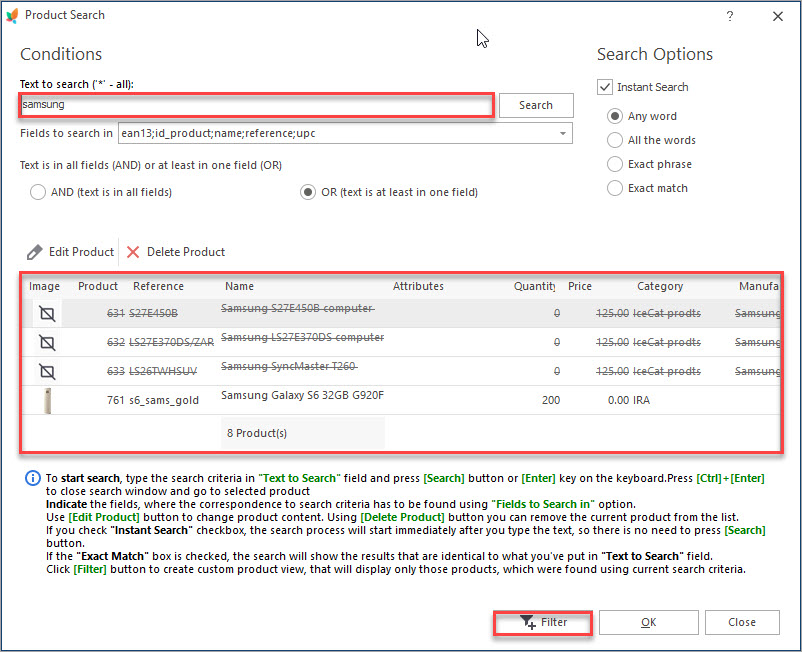Select row 'Samsung SyncMaster T260'
This screenshot has width=802, height=652.
click(x=402, y=372)
